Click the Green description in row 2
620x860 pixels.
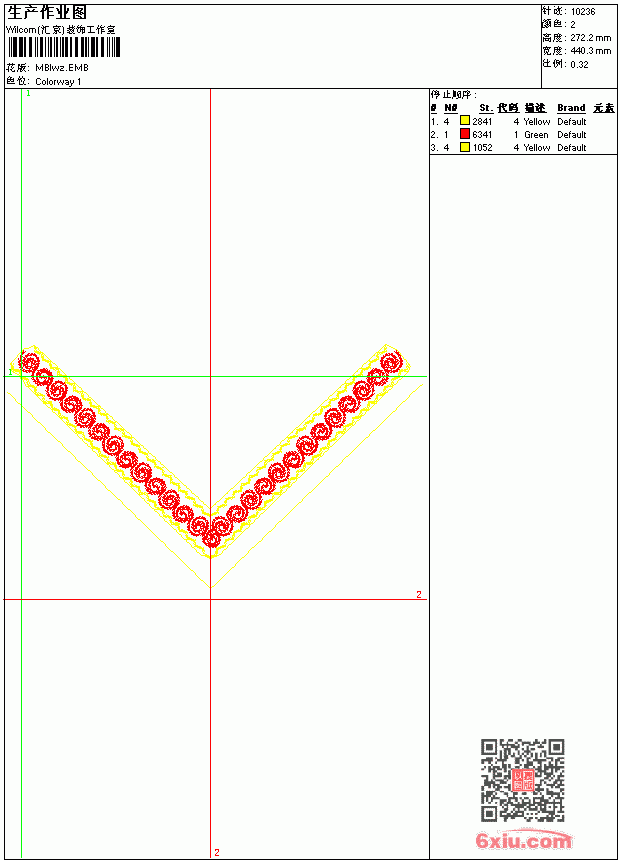pos(536,134)
